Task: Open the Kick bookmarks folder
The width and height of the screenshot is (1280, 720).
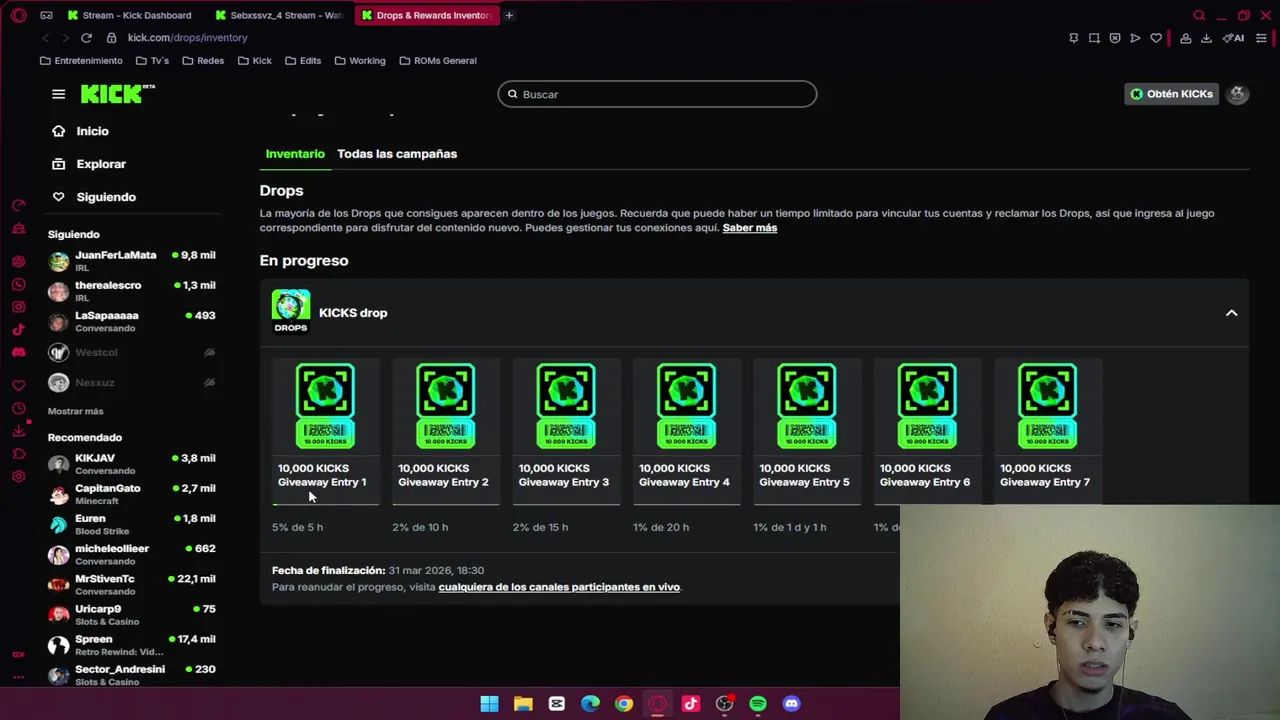Action: tap(255, 61)
